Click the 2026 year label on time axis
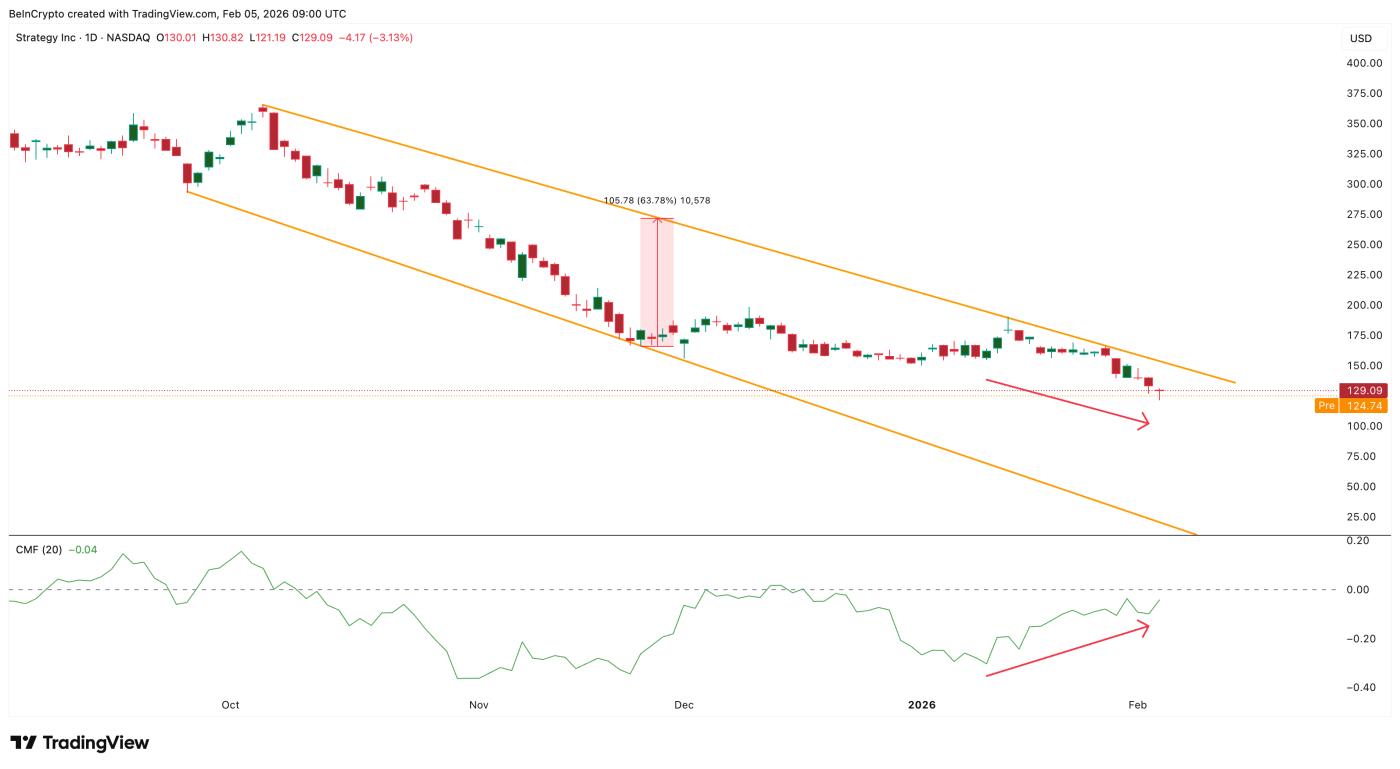1400x769 pixels. (921, 705)
